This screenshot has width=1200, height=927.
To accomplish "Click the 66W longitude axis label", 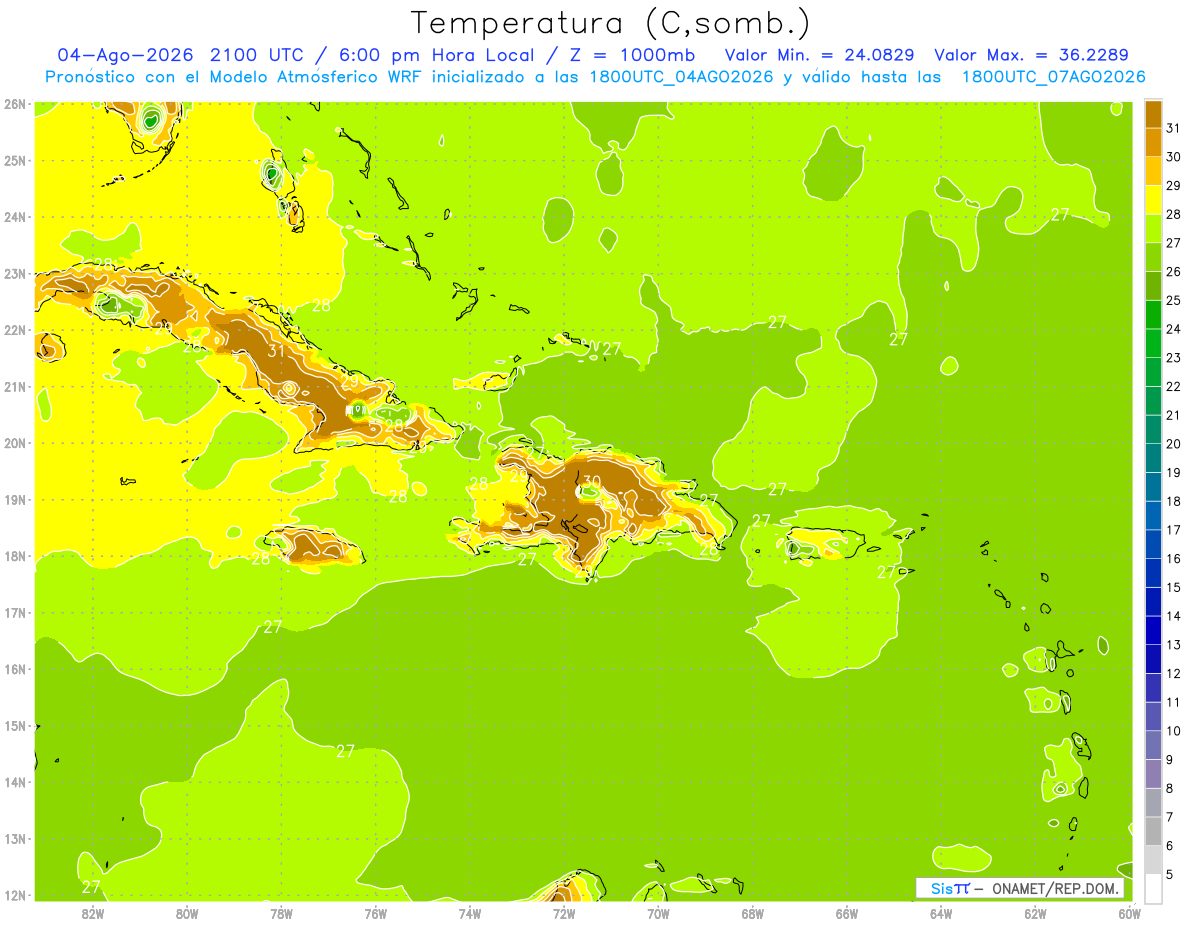I will (847, 913).
